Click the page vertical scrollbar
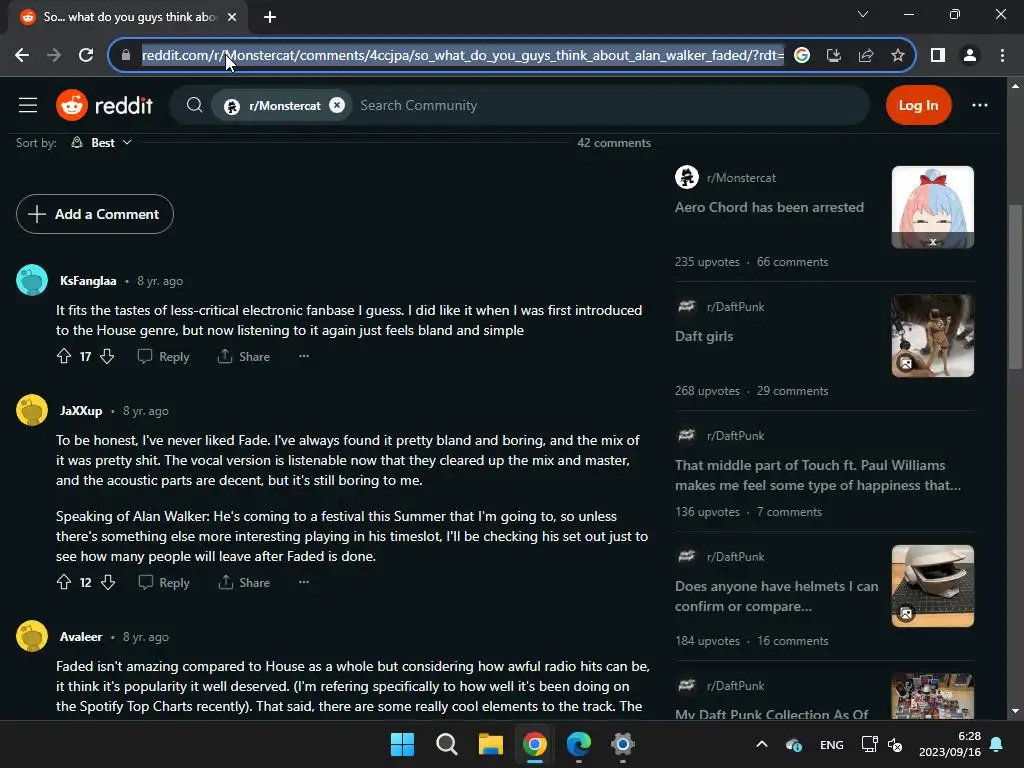Viewport: 1024px width, 768px height. tap(1015, 287)
